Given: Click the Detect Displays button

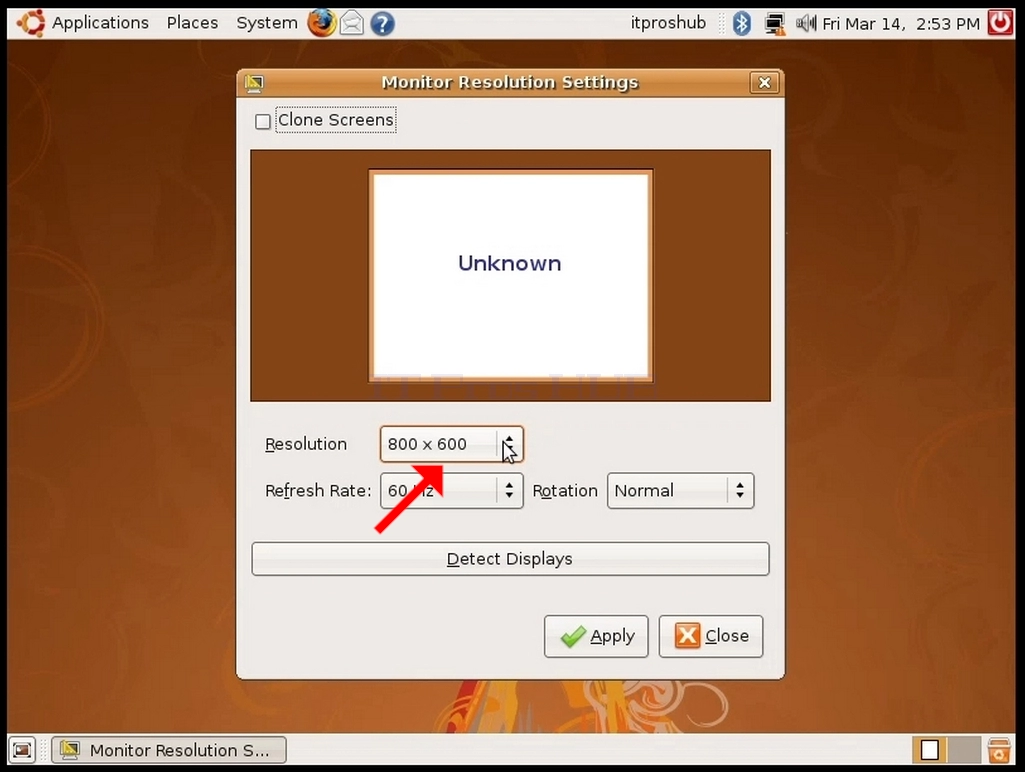Looking at the screenshot, I should [511, 559].
